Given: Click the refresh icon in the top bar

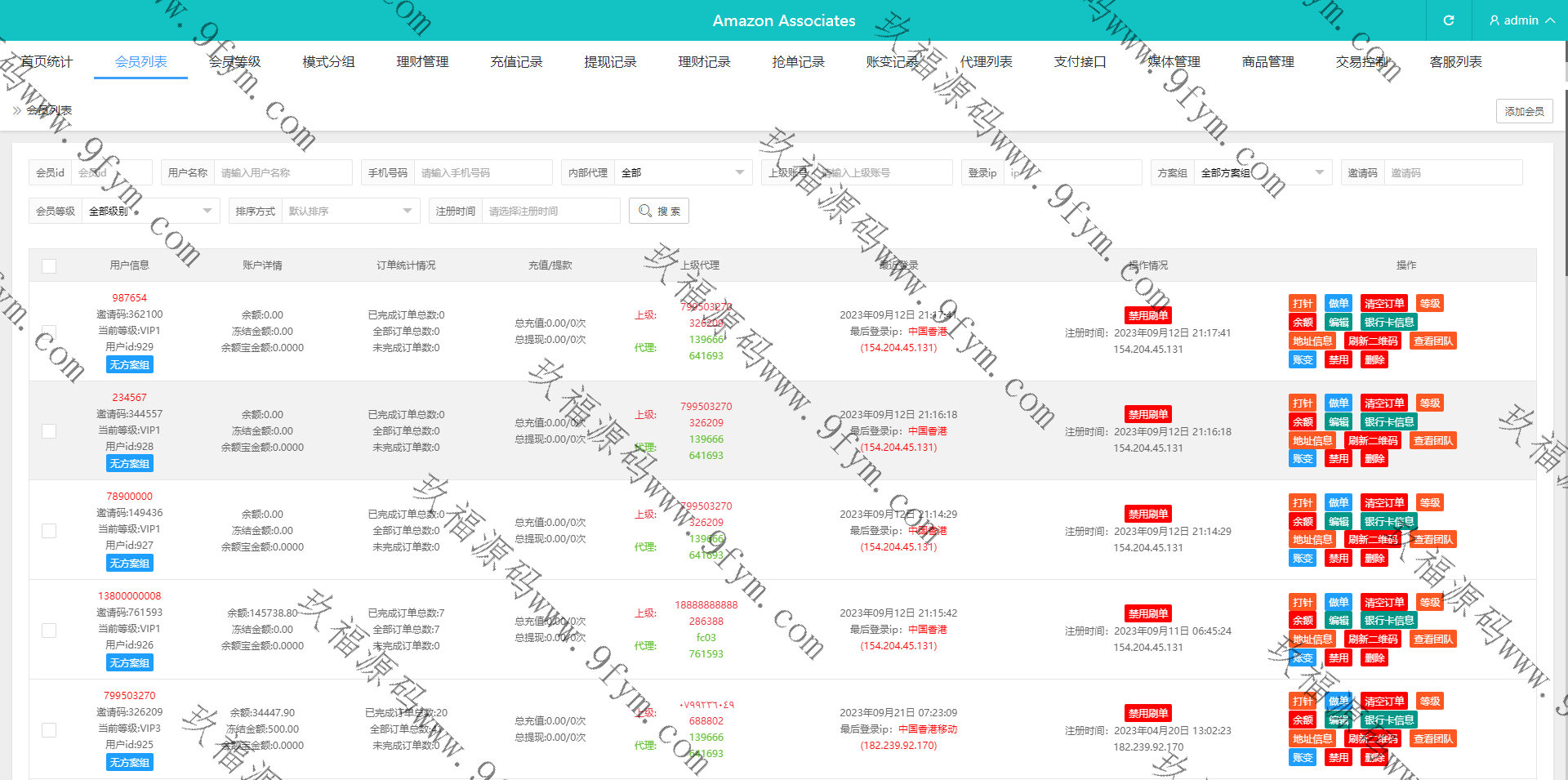Looking at the screenshot, I should (x=1449, y=20).
